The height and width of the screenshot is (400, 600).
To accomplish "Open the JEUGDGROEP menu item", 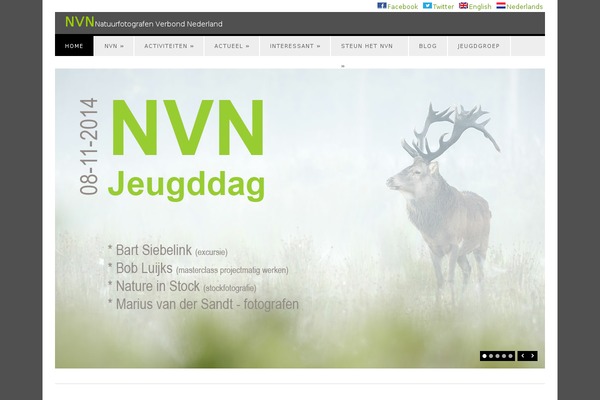I will (479, 46).
